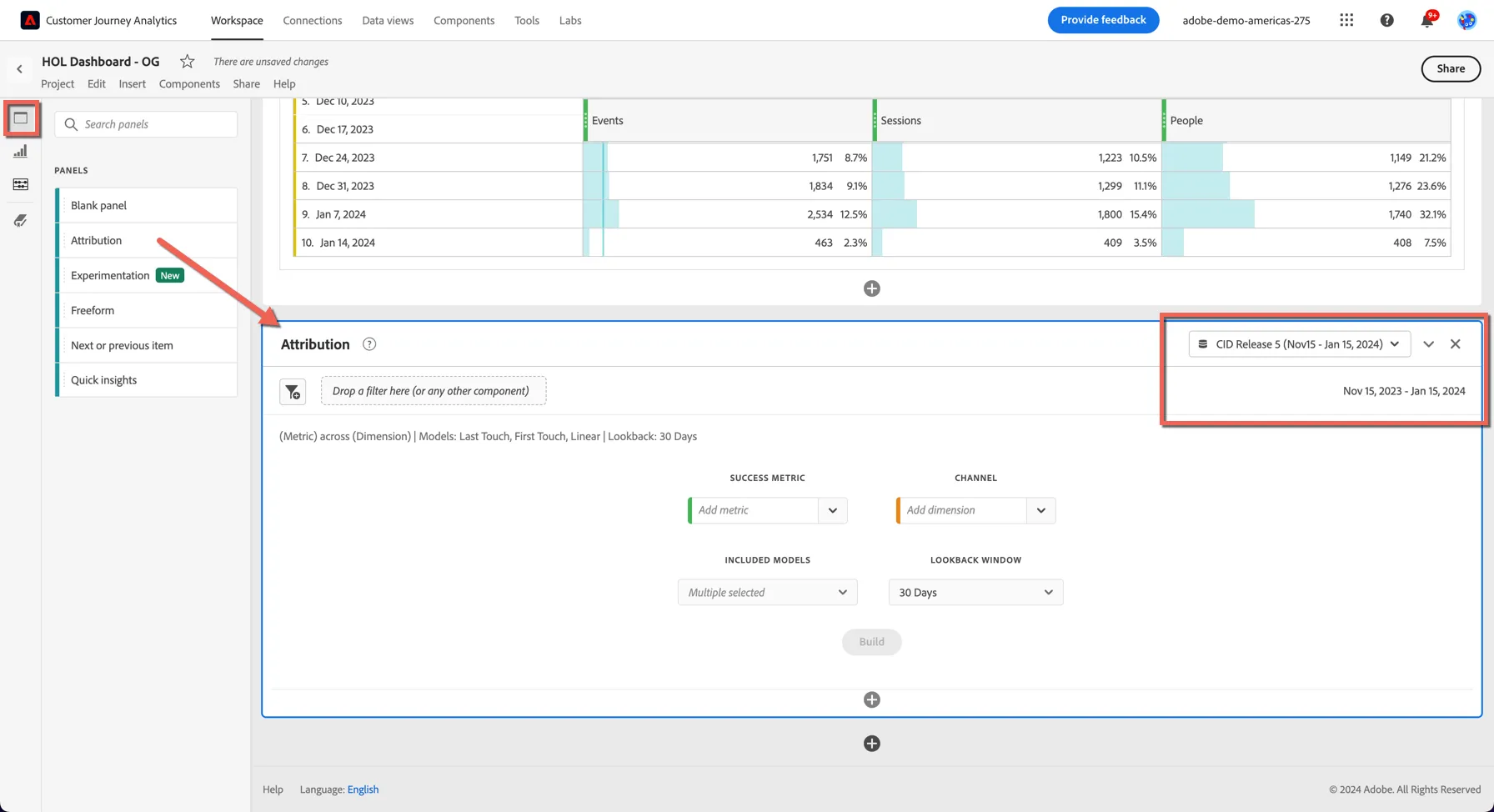Open the notifications bell
This screenshot has height=812, width=1494.
pos(1427,20)
